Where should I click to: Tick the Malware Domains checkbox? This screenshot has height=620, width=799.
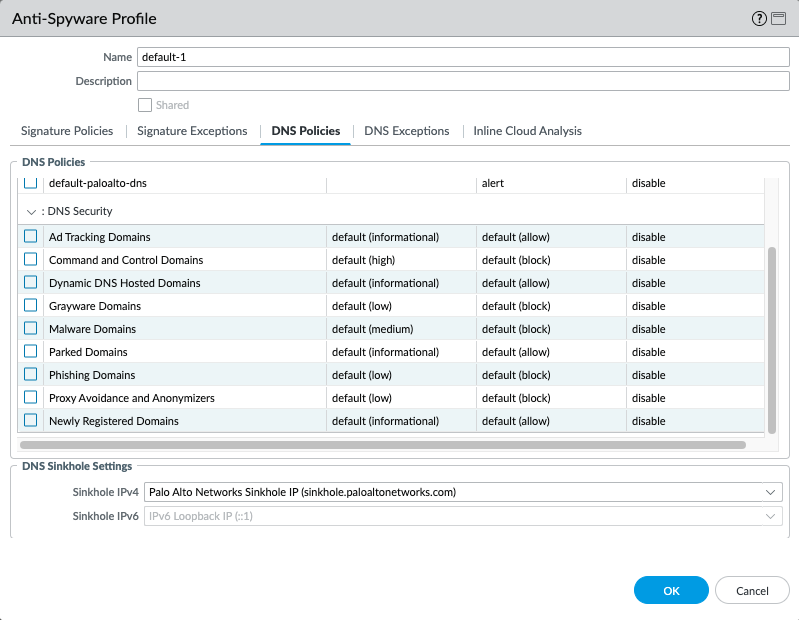pyautogui.click(x=31, y=329)
